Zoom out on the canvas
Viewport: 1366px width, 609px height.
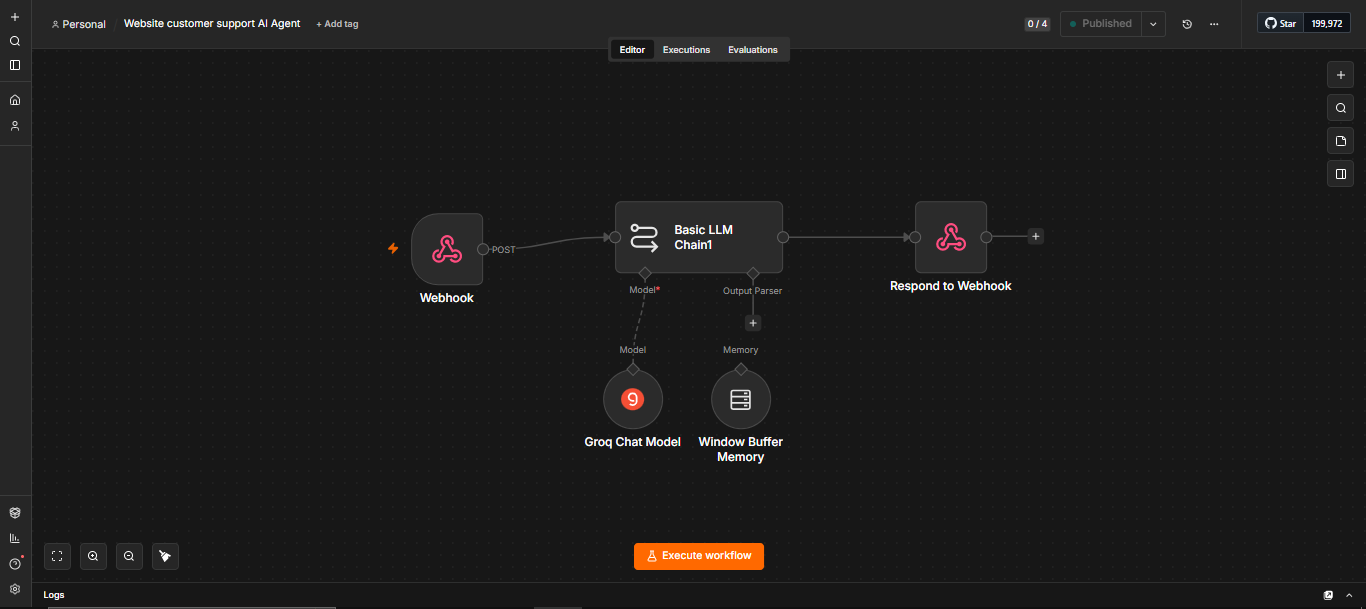point(129,556)
